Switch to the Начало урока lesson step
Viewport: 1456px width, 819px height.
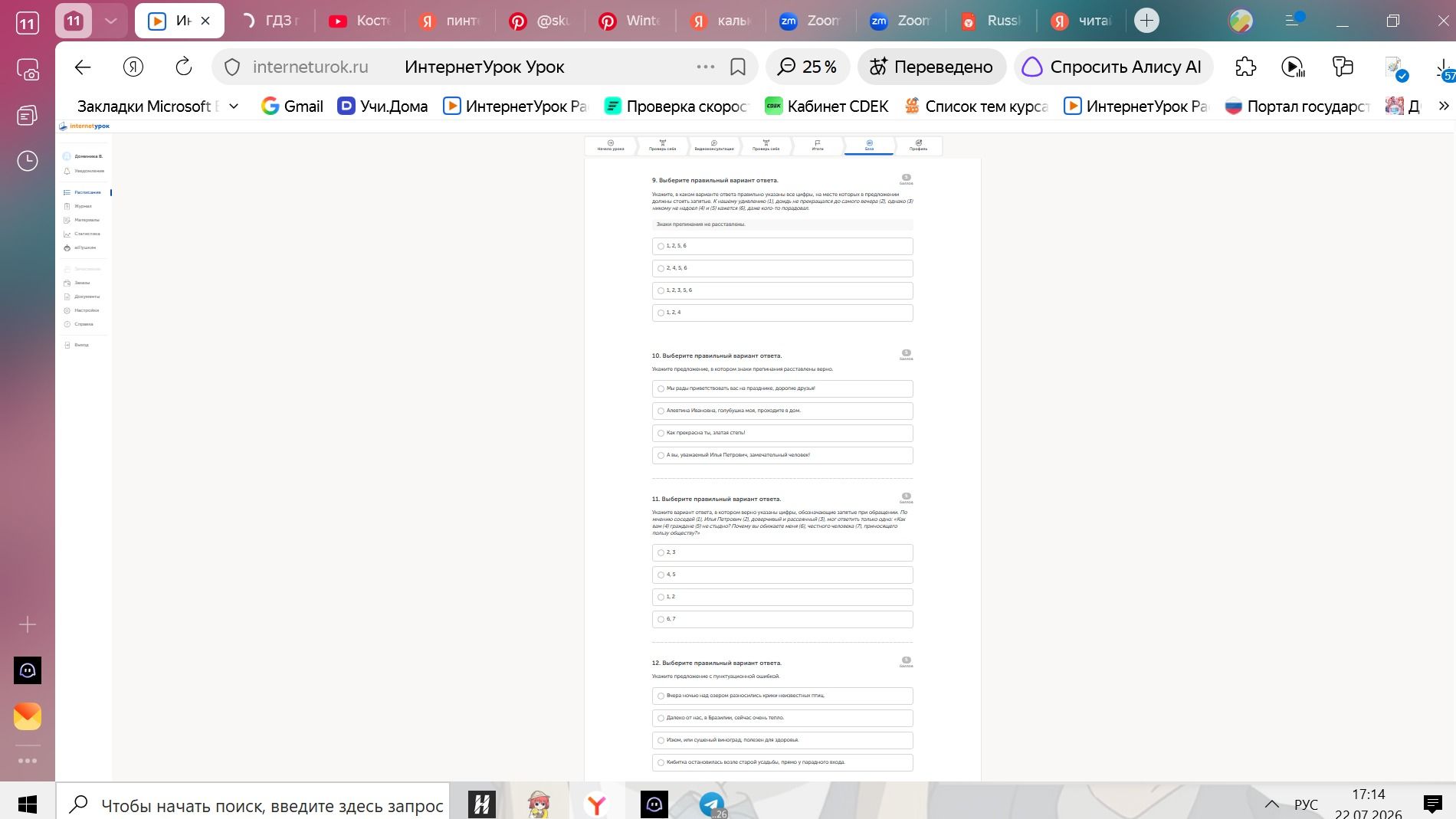tap(611, 146)
